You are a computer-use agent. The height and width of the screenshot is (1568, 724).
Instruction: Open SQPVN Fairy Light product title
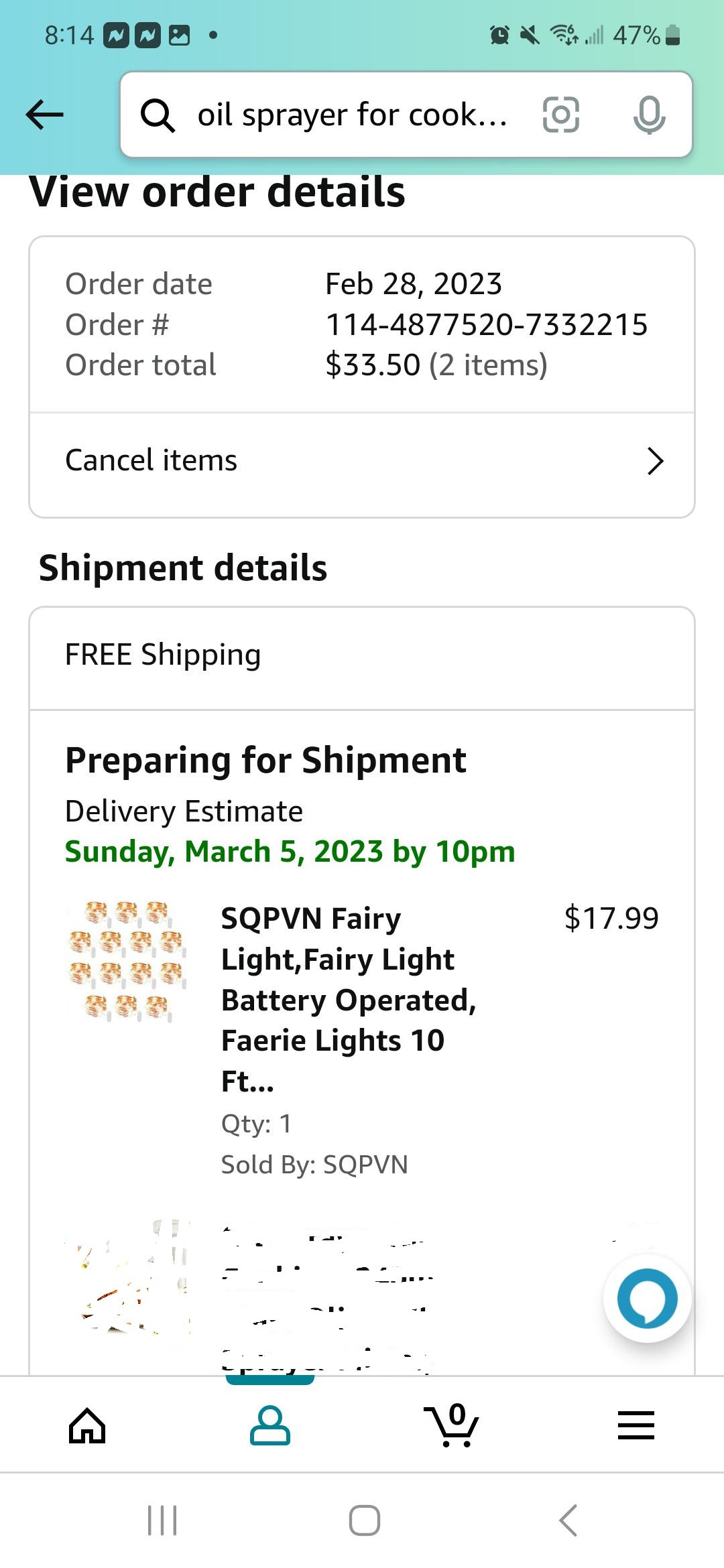[349, 999]
